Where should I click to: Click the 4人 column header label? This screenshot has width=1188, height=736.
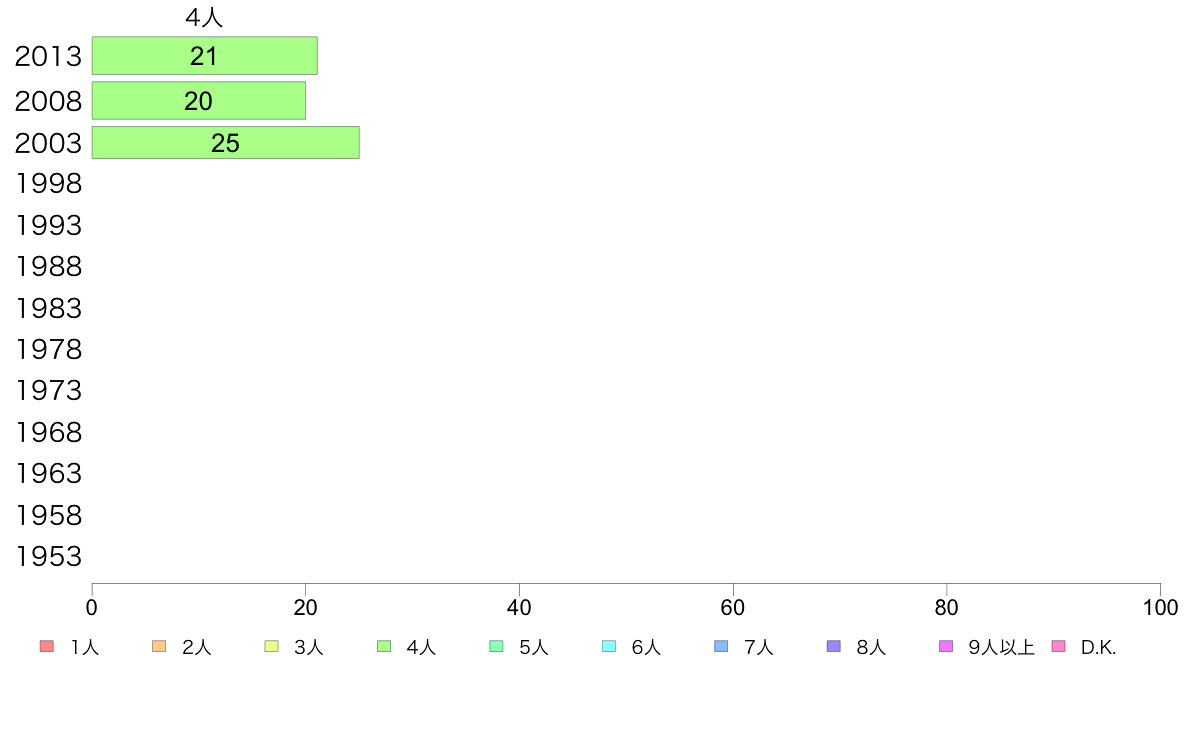(x=204, y=17)
